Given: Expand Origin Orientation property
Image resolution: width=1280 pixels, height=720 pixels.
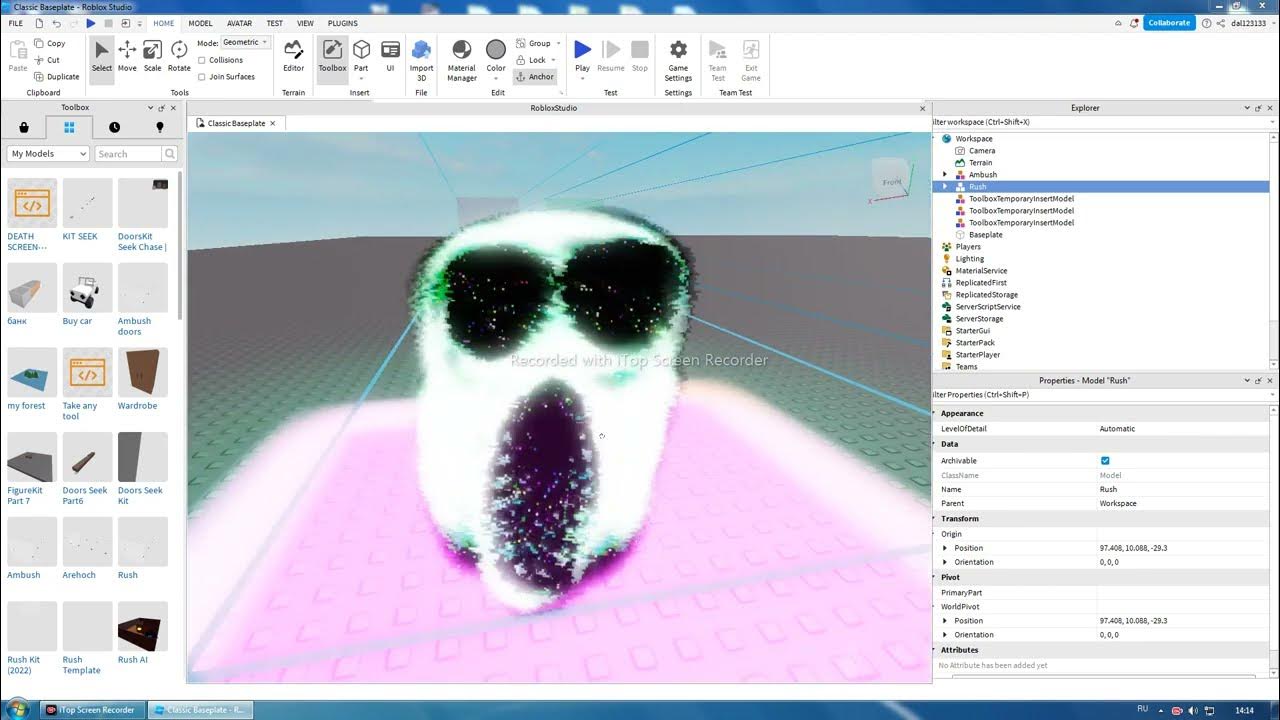Looking at the screenshot, I should click(945, 562).
